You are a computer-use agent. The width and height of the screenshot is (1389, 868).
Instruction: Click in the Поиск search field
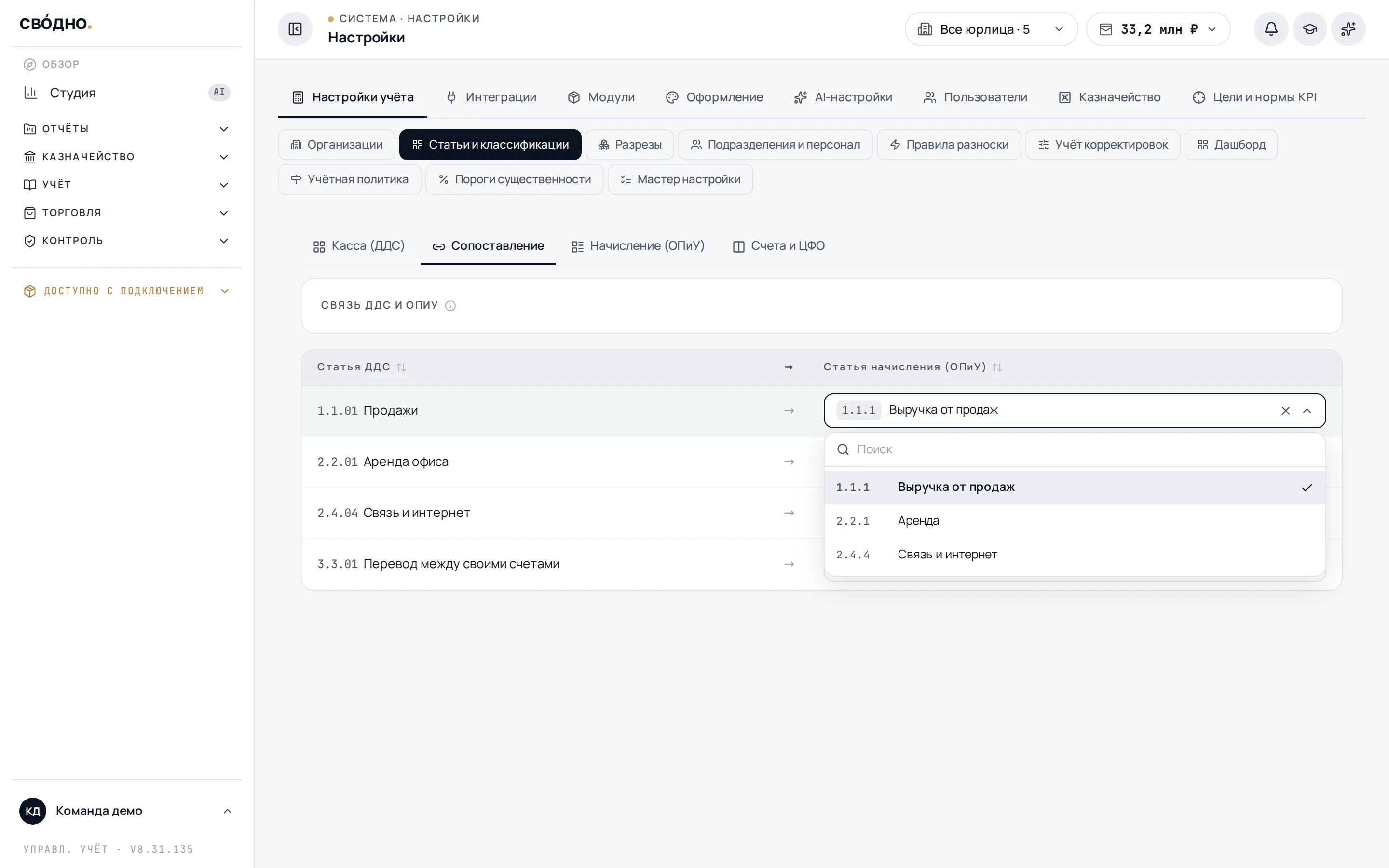pos(1075,449)
